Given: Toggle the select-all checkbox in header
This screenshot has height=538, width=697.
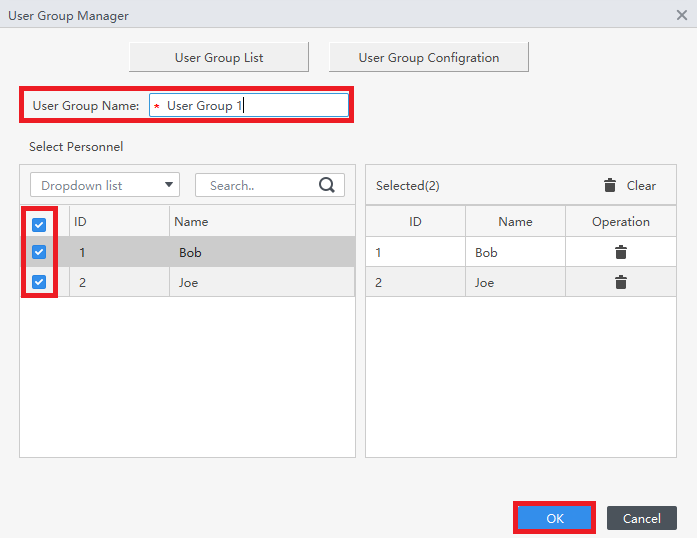Looking at the screenshot, I should [x=39, y=224].
